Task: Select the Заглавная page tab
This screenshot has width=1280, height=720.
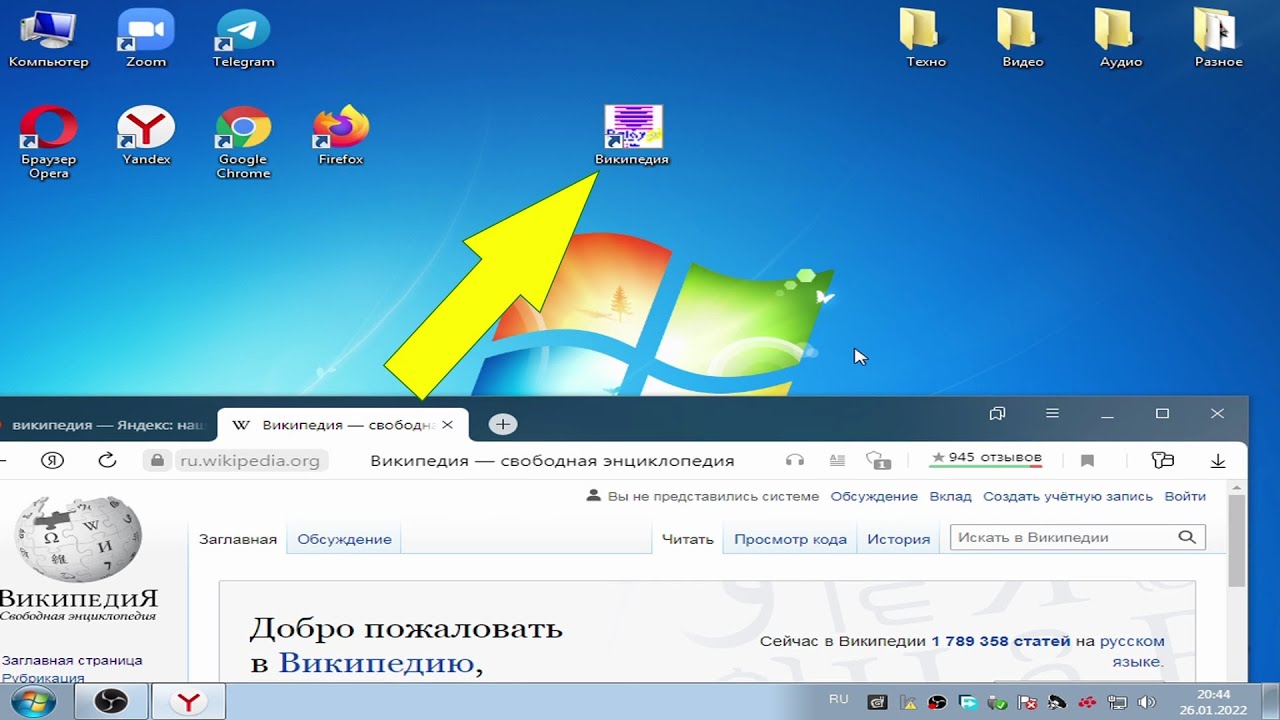Action: [238, 539]
